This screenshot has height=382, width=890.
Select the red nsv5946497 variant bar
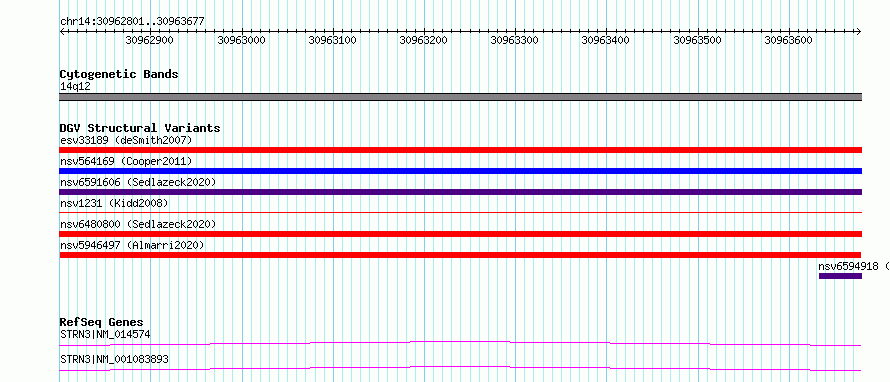[x=460, y=255]
